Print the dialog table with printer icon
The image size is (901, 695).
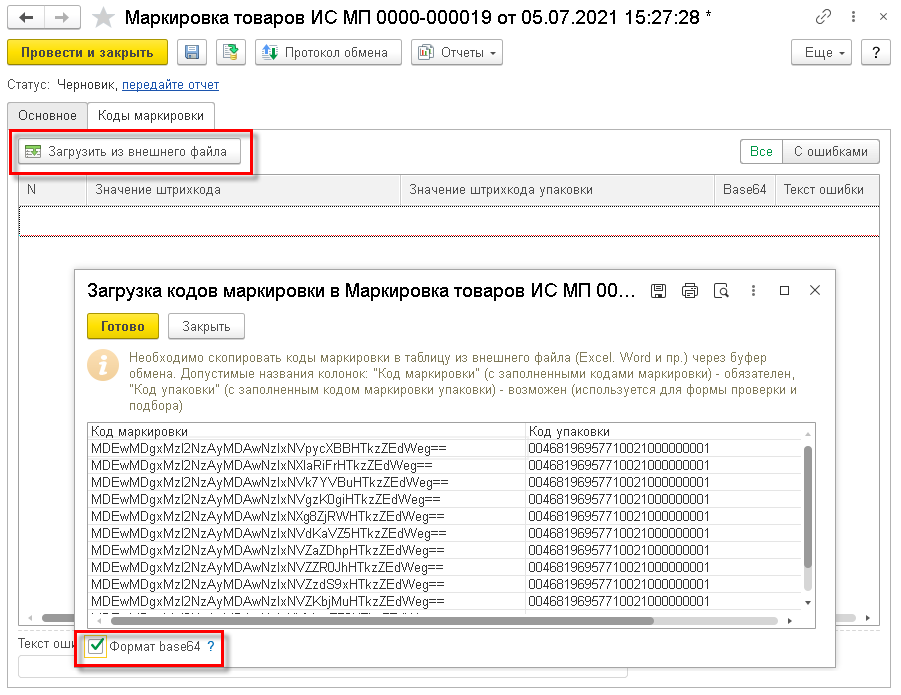click(690, 291)
